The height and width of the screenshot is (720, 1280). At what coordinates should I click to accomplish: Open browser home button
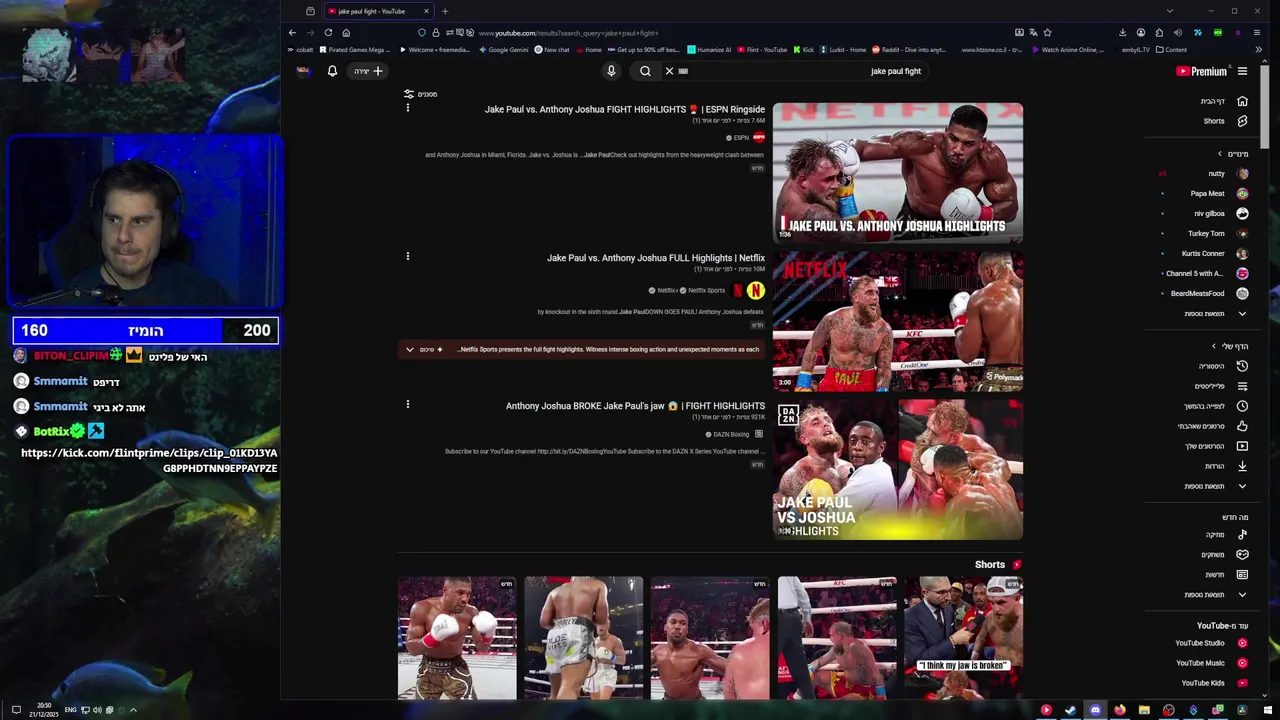click(346, 33)
